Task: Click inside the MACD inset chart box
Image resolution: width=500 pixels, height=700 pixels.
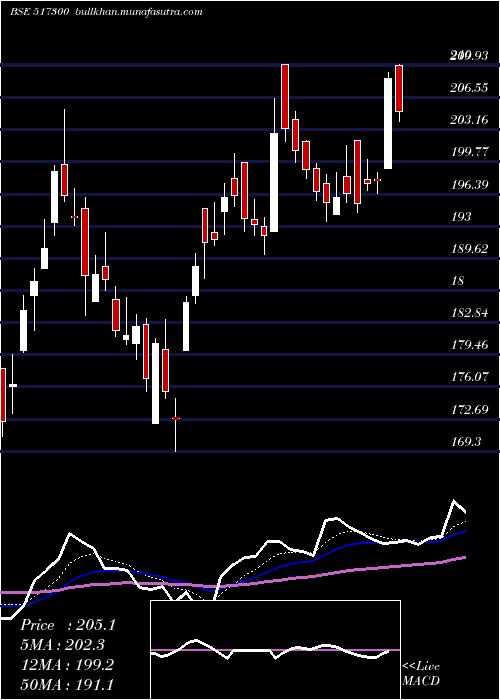Action: tap(275, 650)
